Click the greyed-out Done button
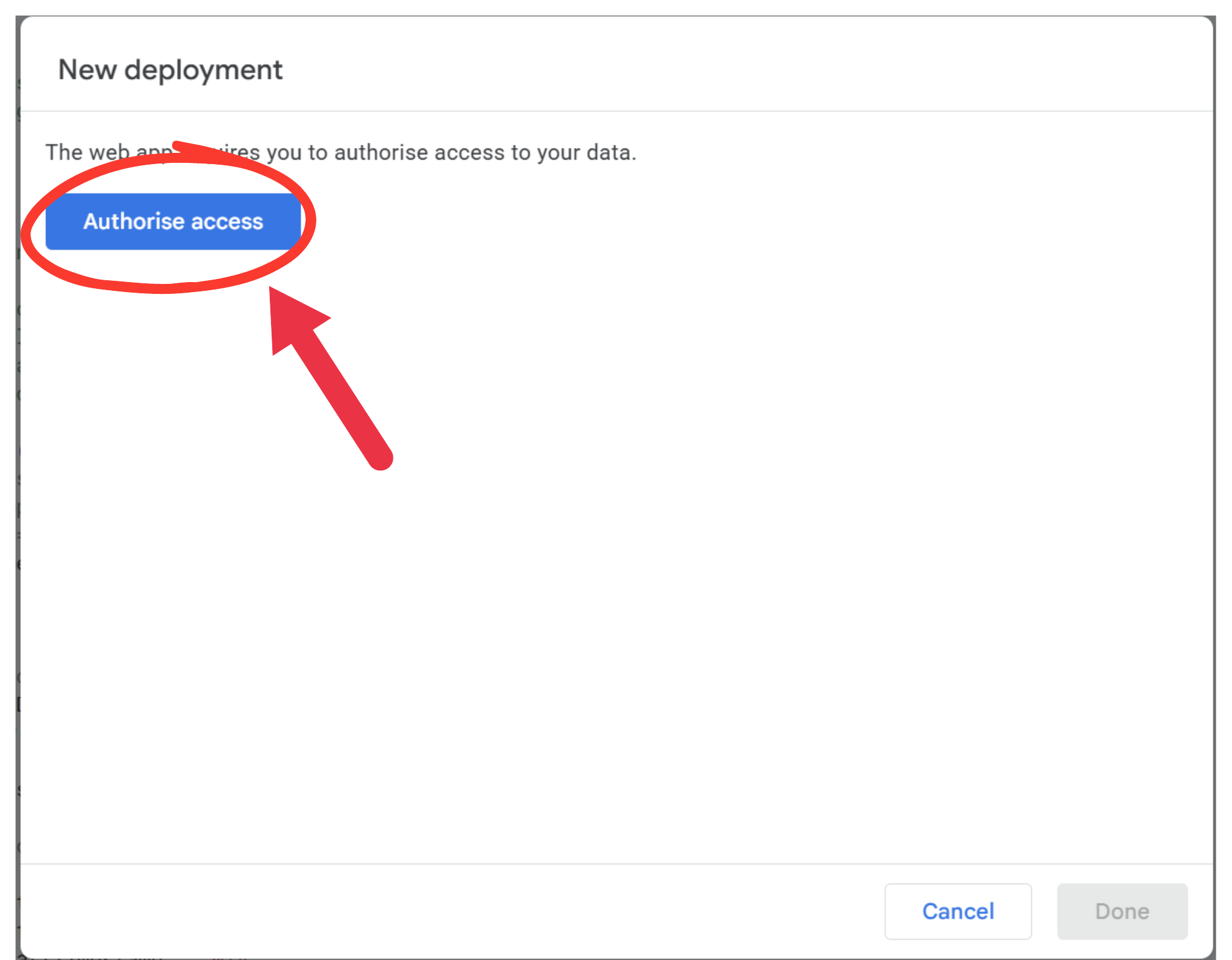The image size is (1232, 960). coord(1122,911)
